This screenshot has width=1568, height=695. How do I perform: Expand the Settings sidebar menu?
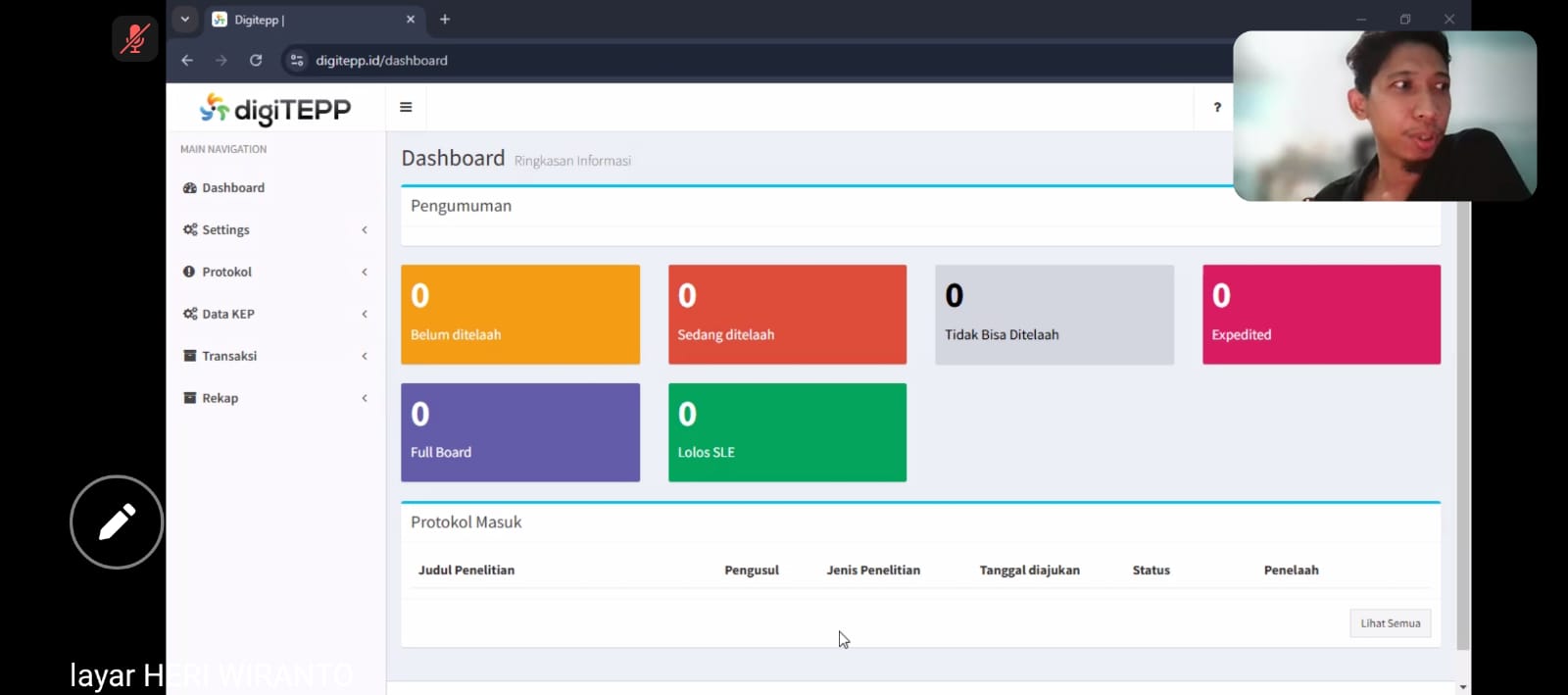[x=226, y=229]
